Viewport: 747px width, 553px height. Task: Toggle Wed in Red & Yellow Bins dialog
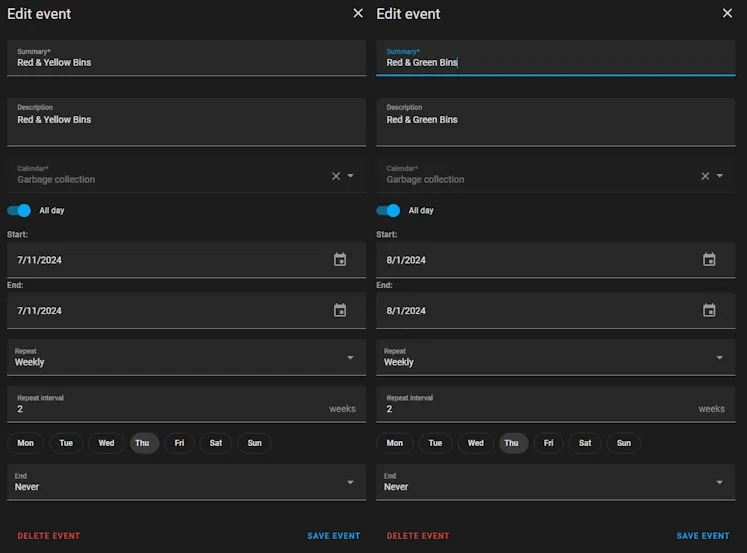[x=106, y=443]
